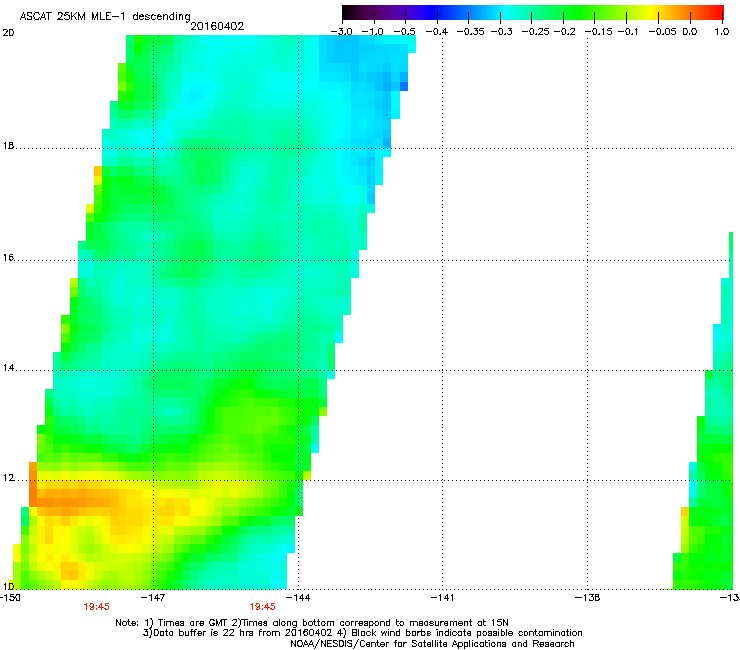Viewport: 740px width, 650px height.
Task: Click the longitude axis label -138
Action: pyautogui.click(x=588, y=598)
